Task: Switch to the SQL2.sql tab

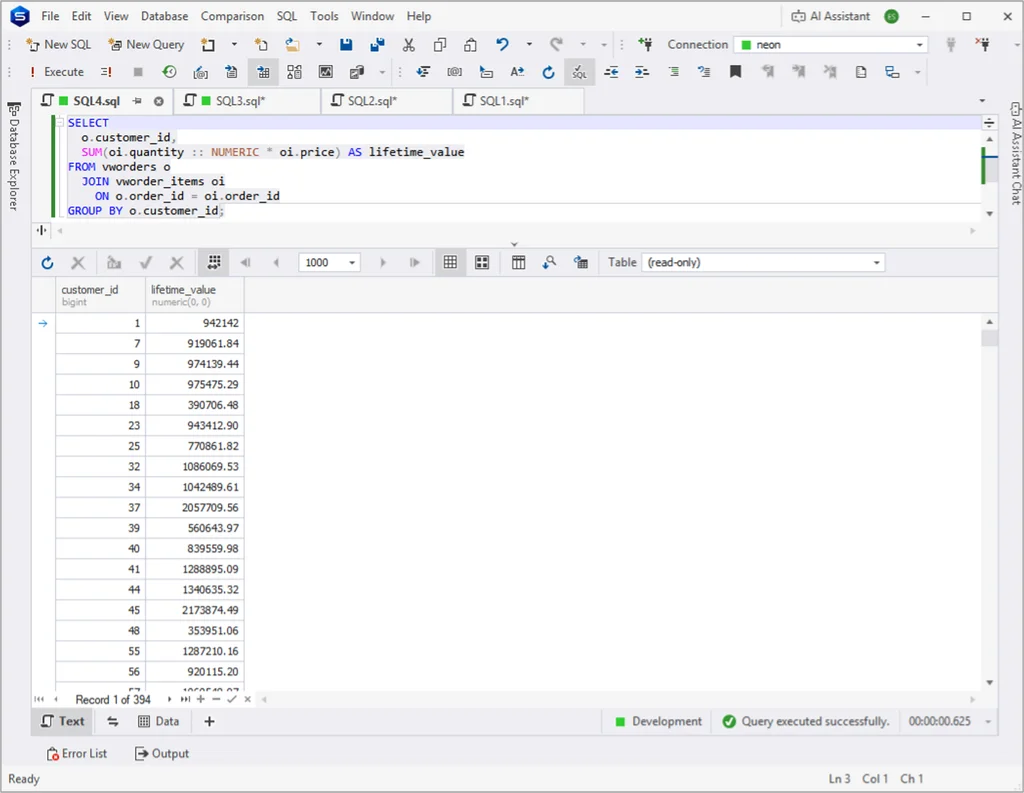Action: [x=387, y=101]
